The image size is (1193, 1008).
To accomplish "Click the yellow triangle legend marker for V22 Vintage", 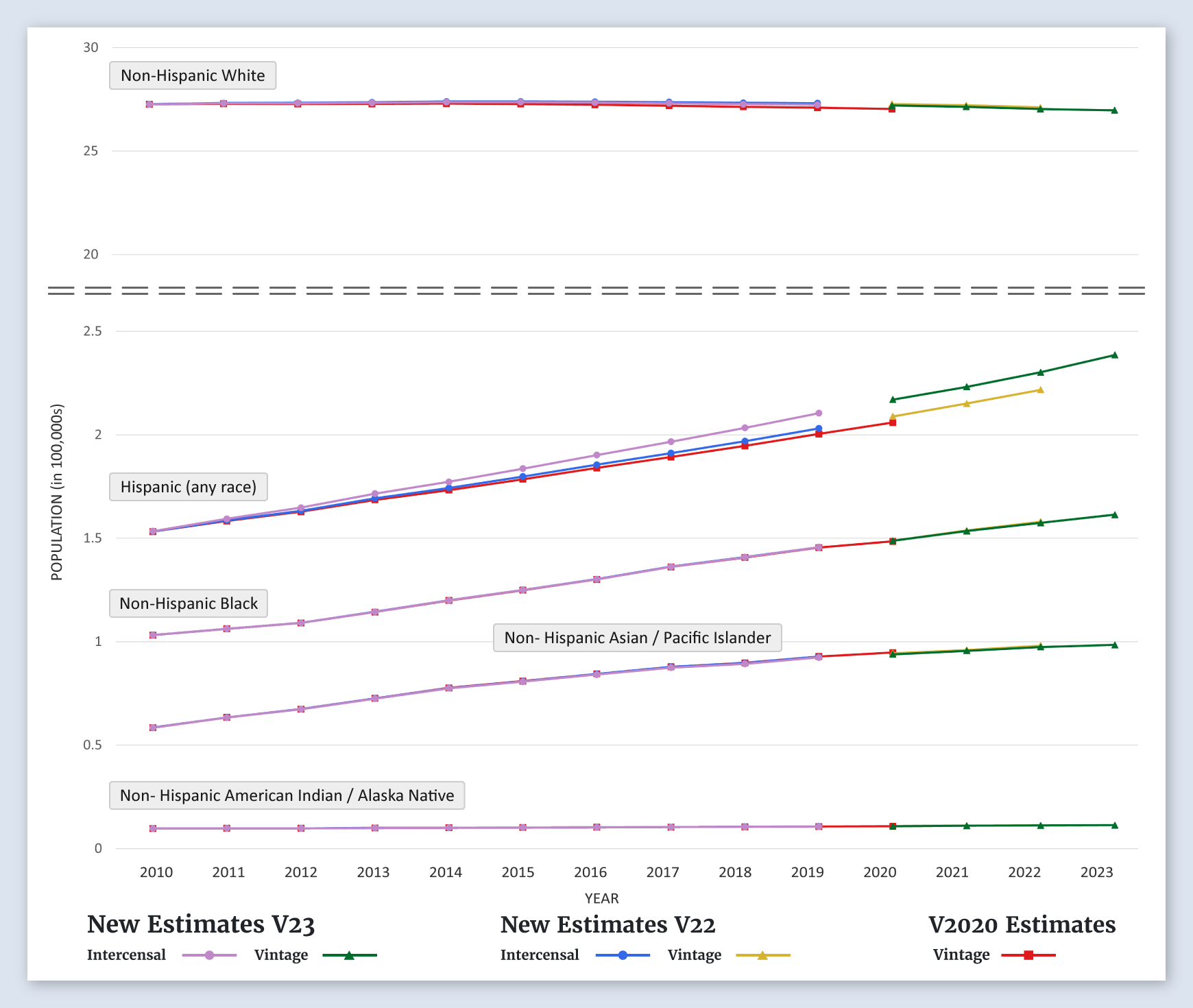I will point(762,955).
